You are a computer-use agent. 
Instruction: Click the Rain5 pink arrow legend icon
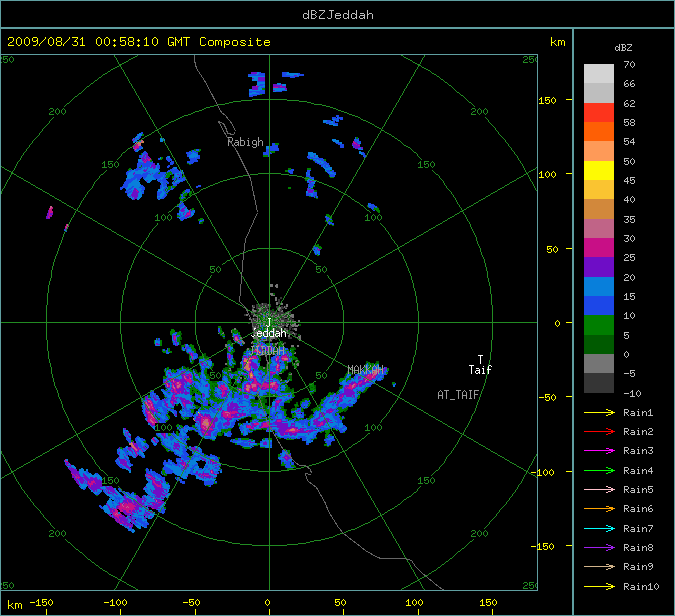tap(599, 489)
